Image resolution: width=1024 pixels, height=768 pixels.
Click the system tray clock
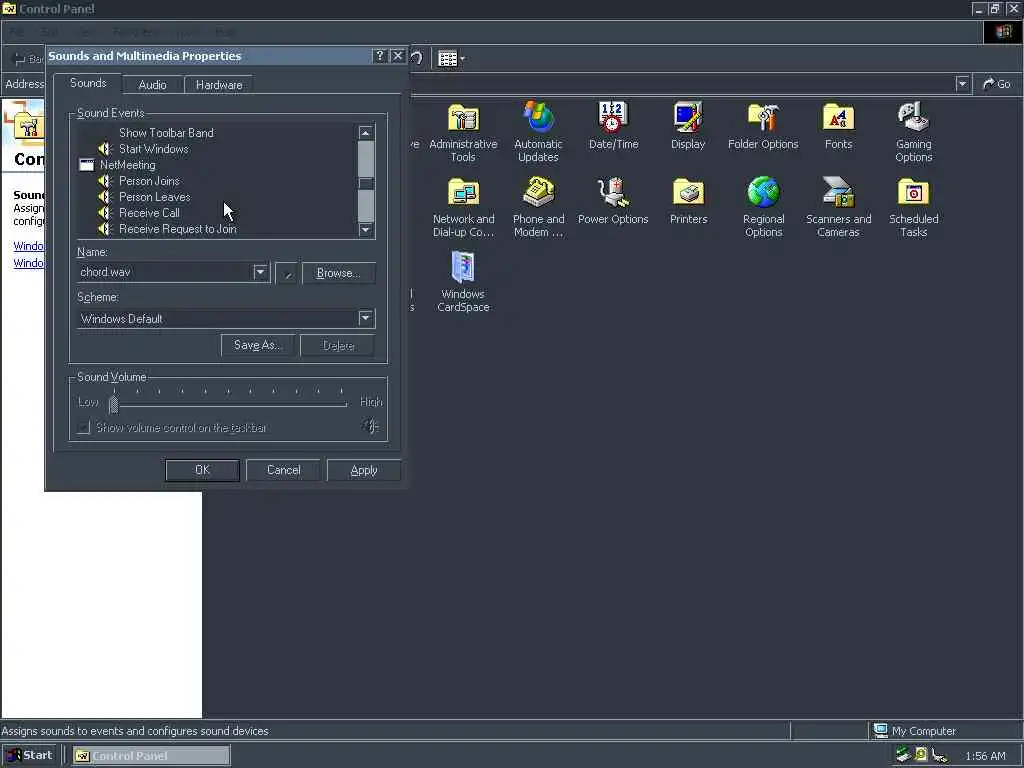click(x=985, y=756)
